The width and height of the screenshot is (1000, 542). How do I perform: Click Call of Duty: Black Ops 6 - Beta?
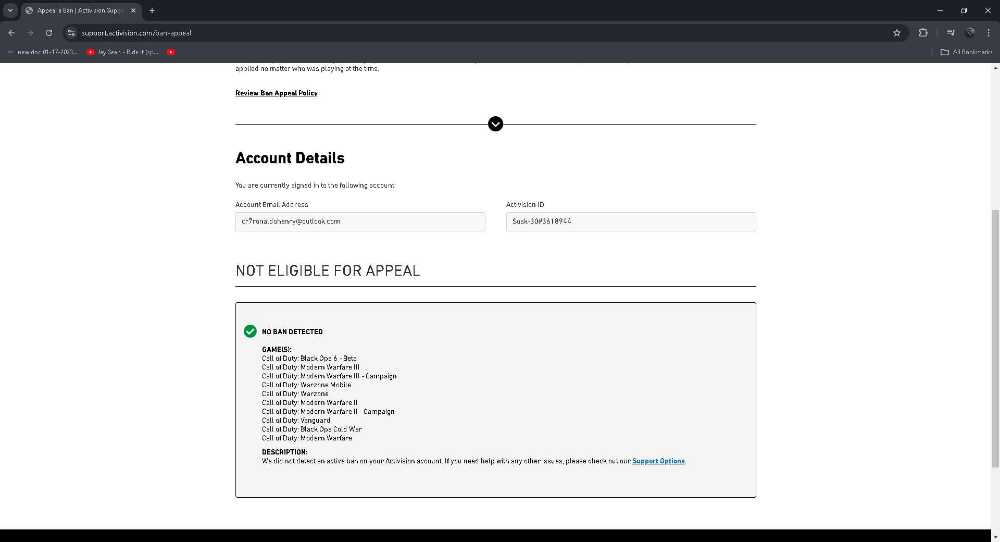[309, 358]
